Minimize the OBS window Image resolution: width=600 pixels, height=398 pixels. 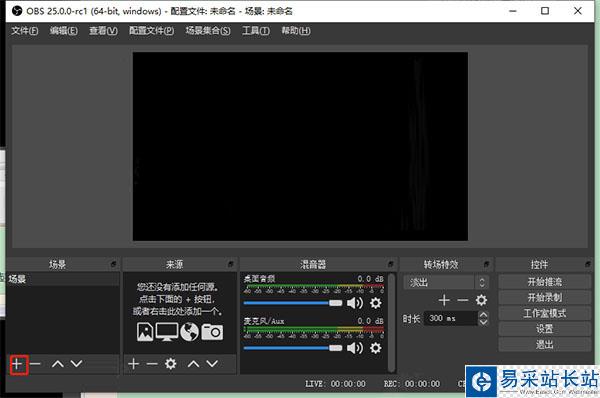point(513,11)
